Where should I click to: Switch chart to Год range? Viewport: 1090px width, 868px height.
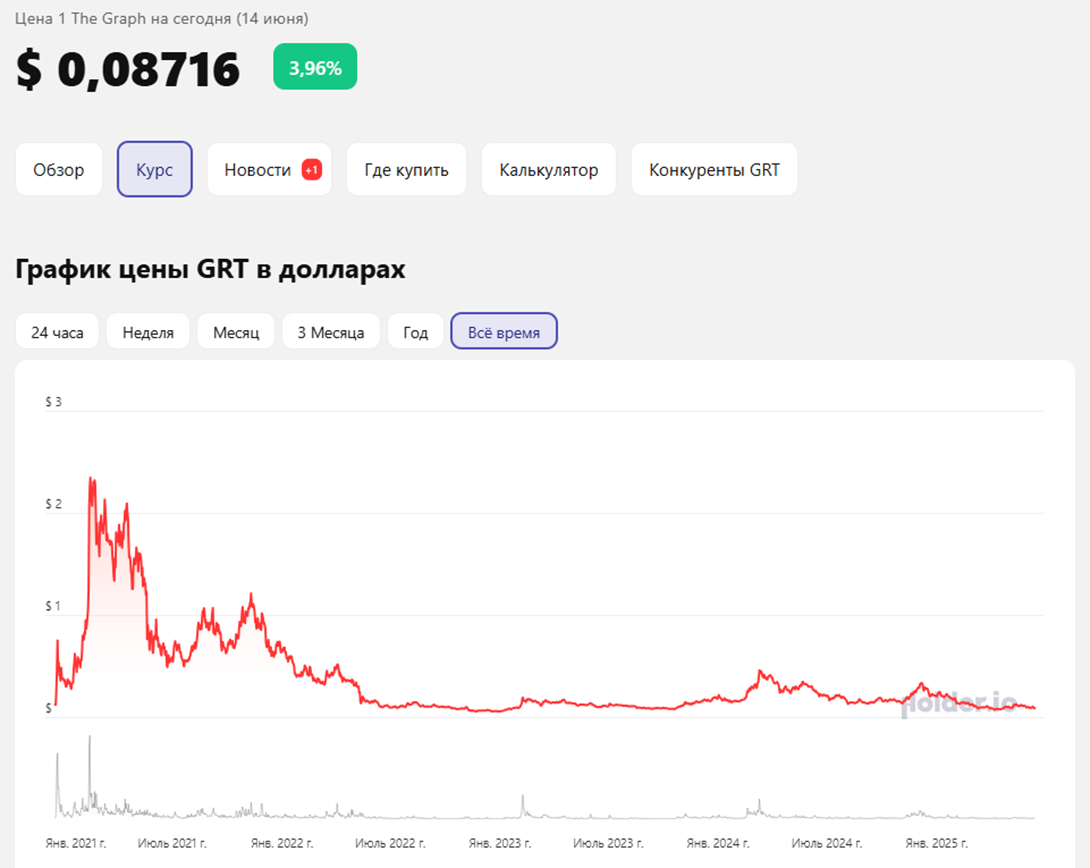[x=416, y=332]
